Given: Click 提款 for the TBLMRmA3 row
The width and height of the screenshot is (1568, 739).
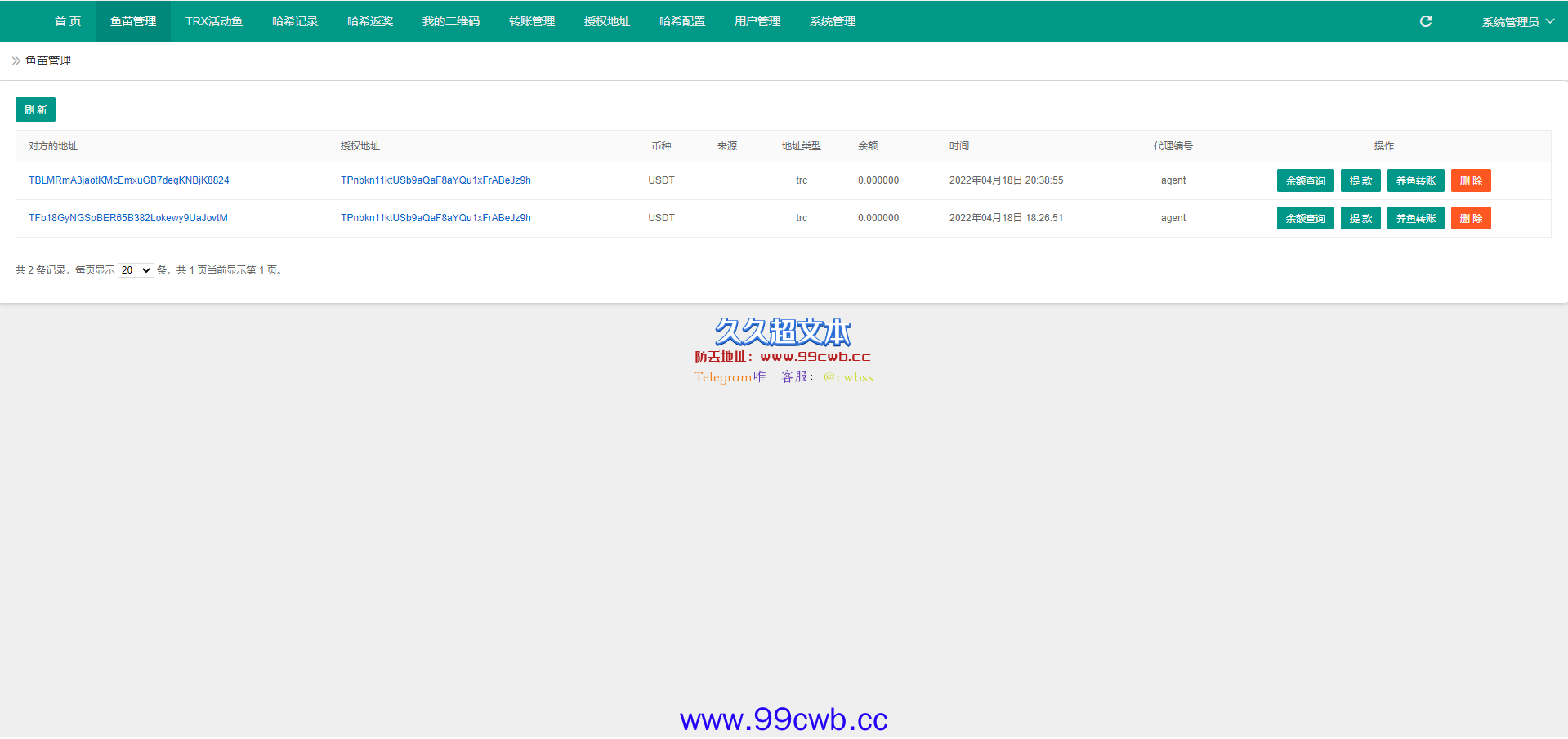Looking at the screenshot, I should [1360, 180].
